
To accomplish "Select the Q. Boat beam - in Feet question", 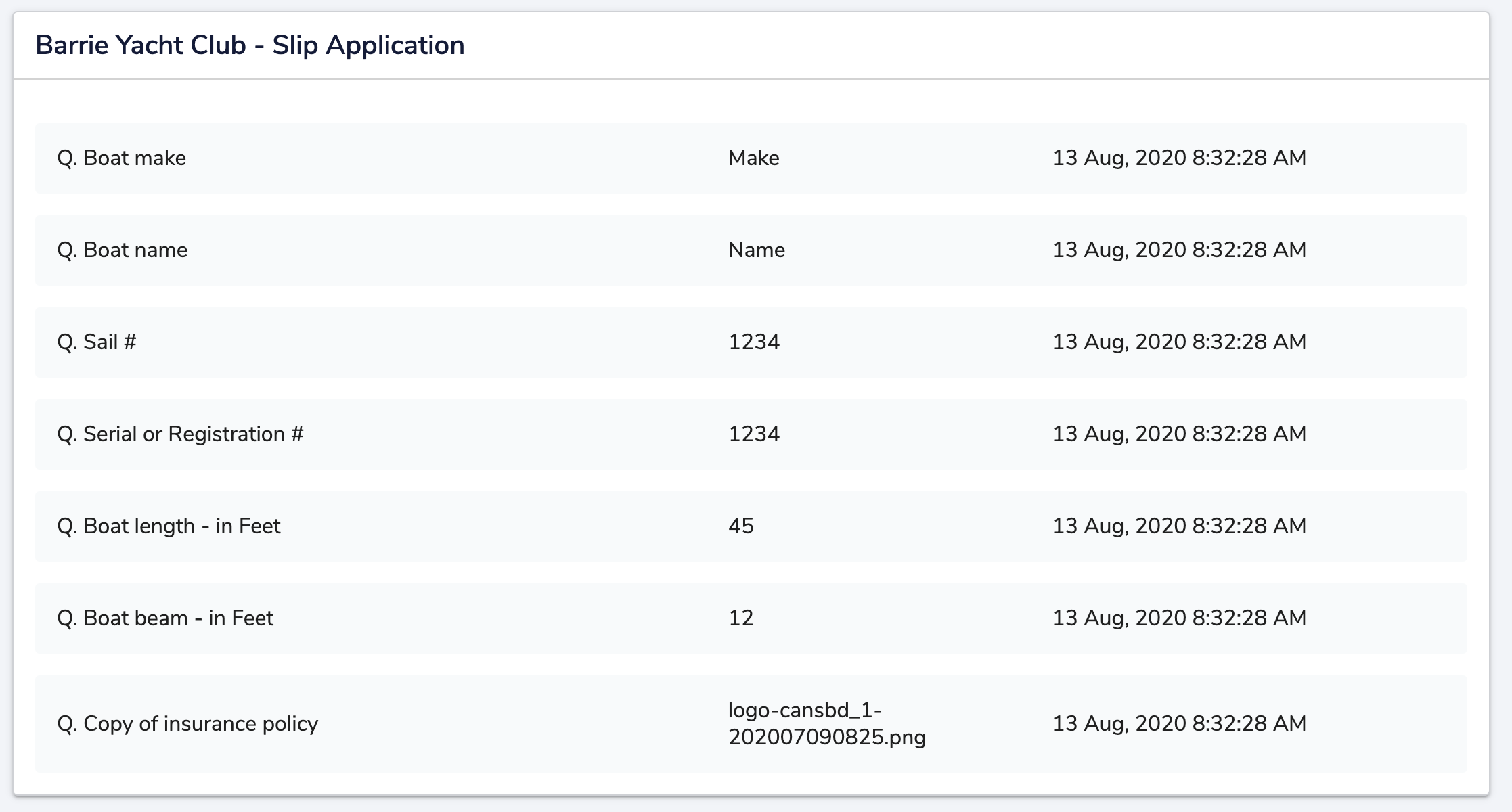I will 165,618.
